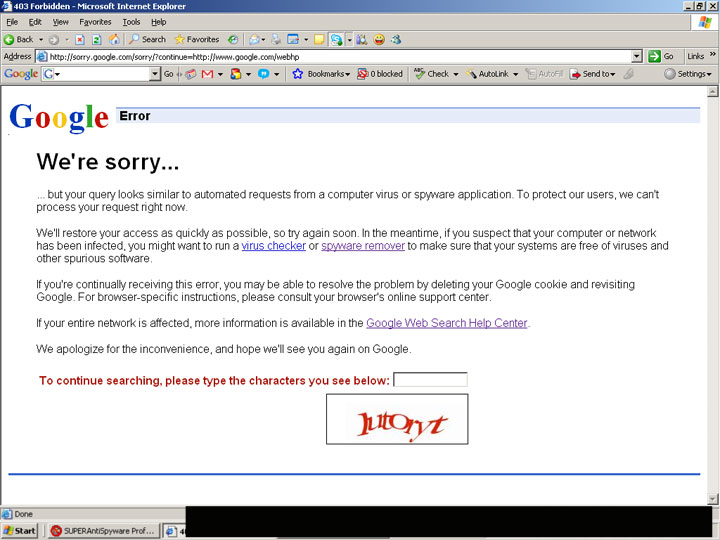Click the popup blocker '0 blocked' button

click(x=380, y=74)
